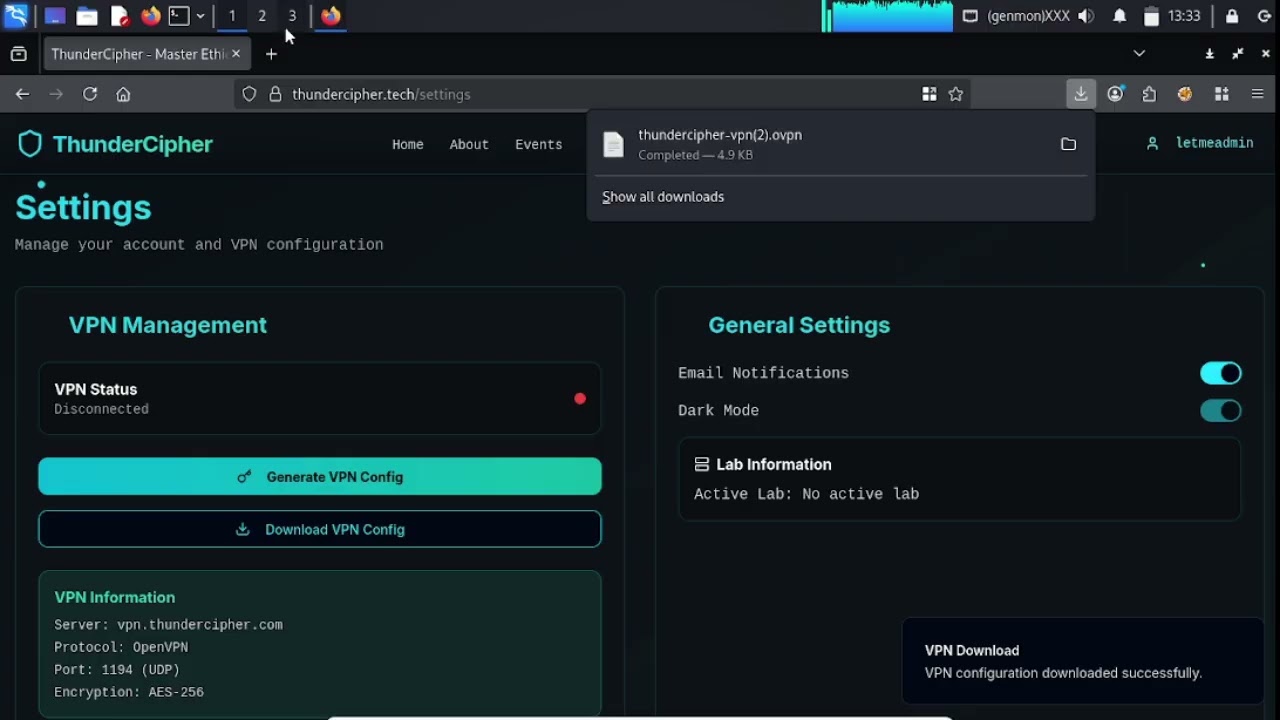Image resolution: width=1280 pixels, height=720 pixels.
Task: Launch Firefox from panel quick launcher
Action: click(x=150, y=16)
